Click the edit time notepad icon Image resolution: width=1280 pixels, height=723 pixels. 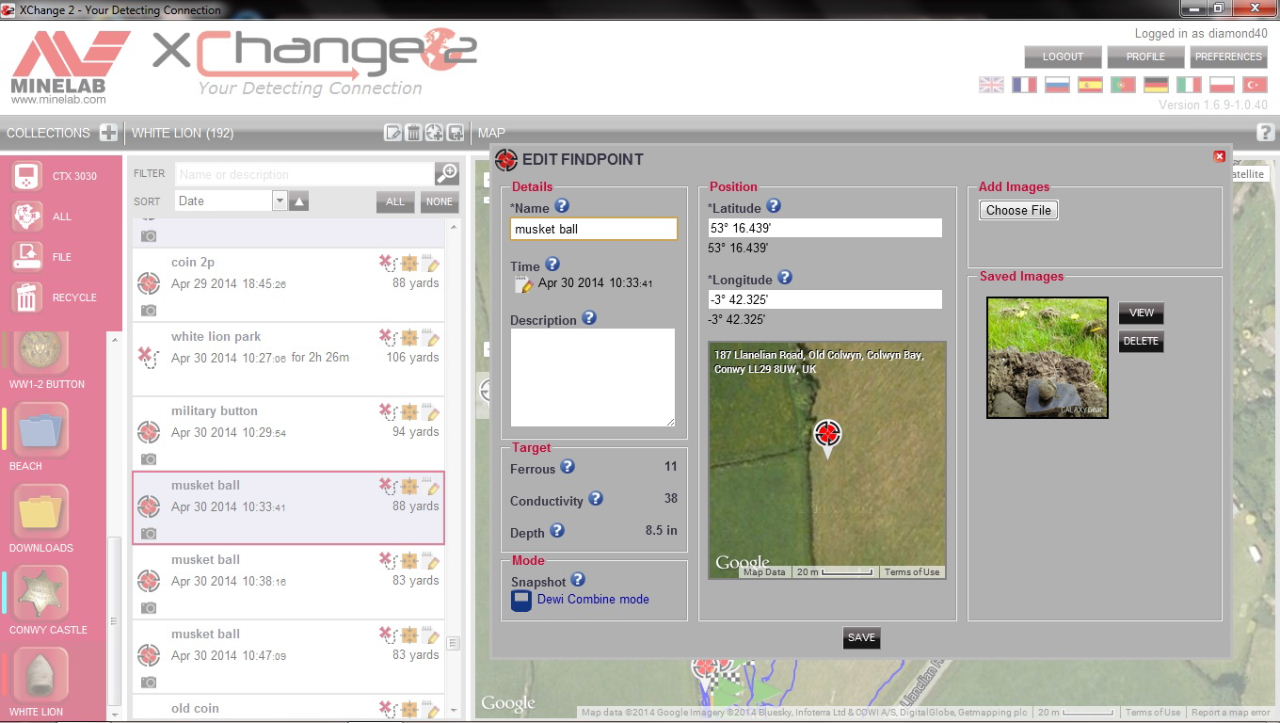(x=524, y=285)
